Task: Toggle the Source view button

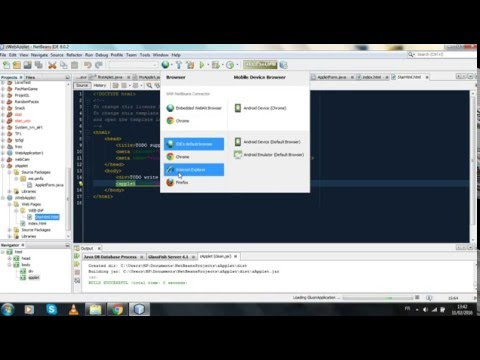Action: tap(82, 85)
